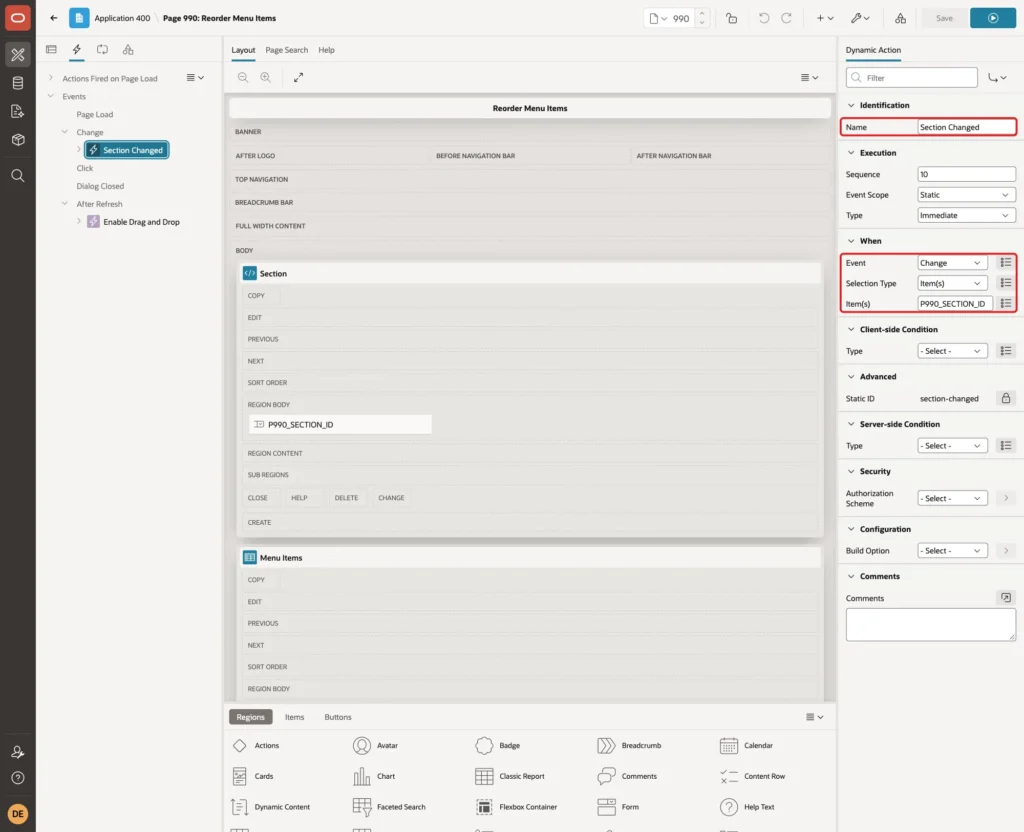This screenshot has width=1024, height=832.
Task: Switch gallery to the Buttons tab
Action: click(x=338, y=717)
